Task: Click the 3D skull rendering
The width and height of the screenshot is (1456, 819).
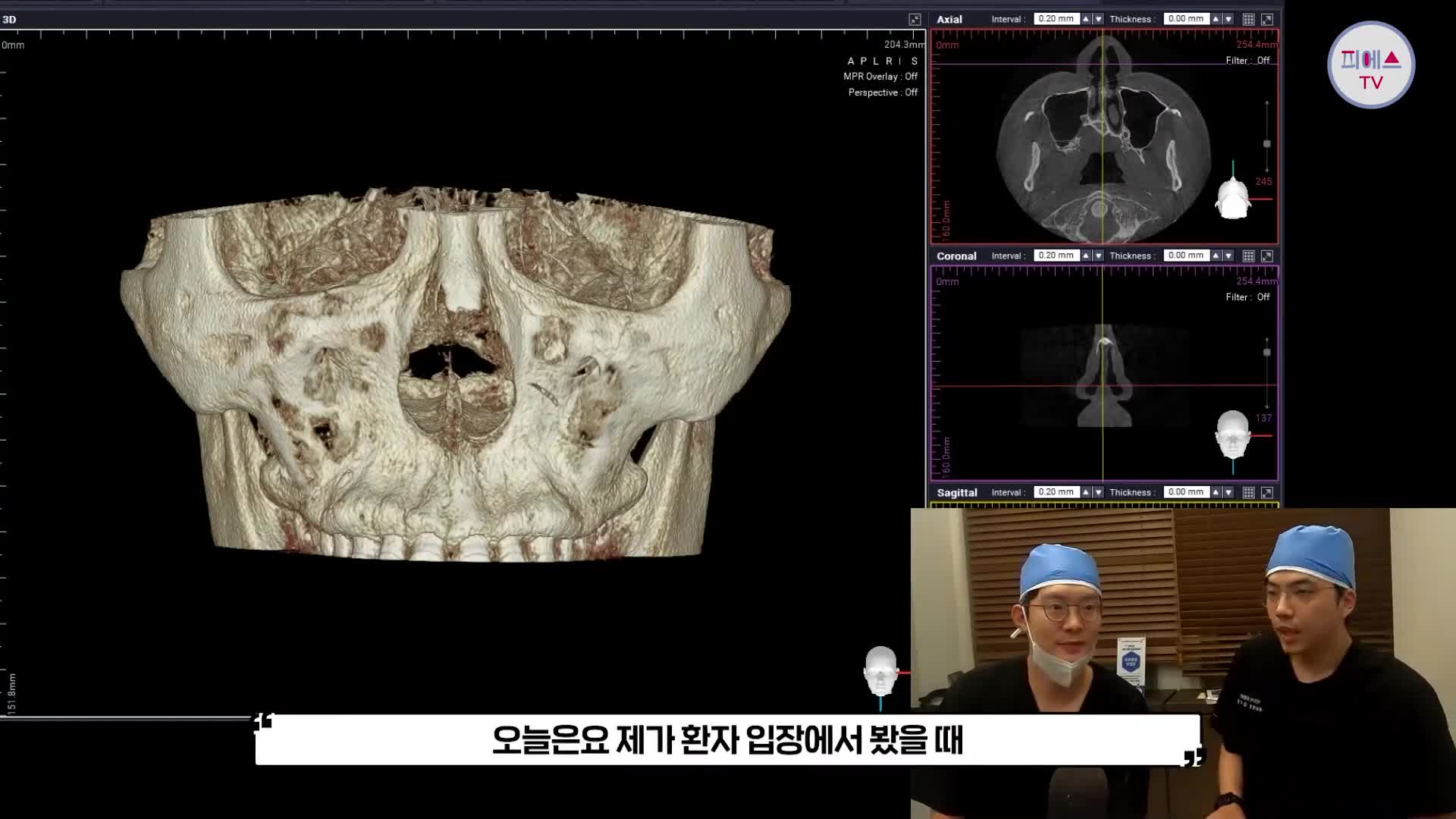Action: coord(455,373)
